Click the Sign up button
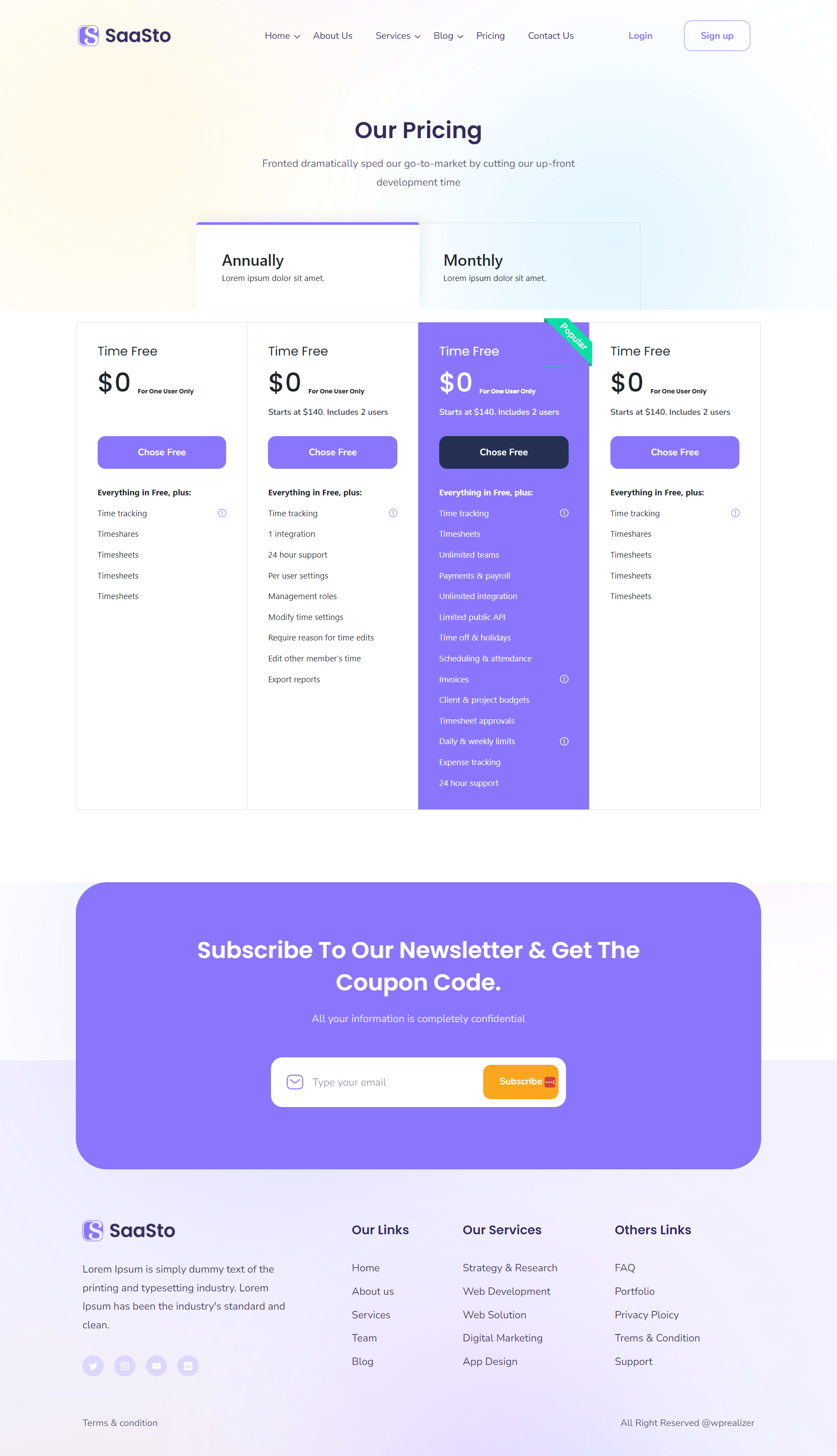 [716, 35]
